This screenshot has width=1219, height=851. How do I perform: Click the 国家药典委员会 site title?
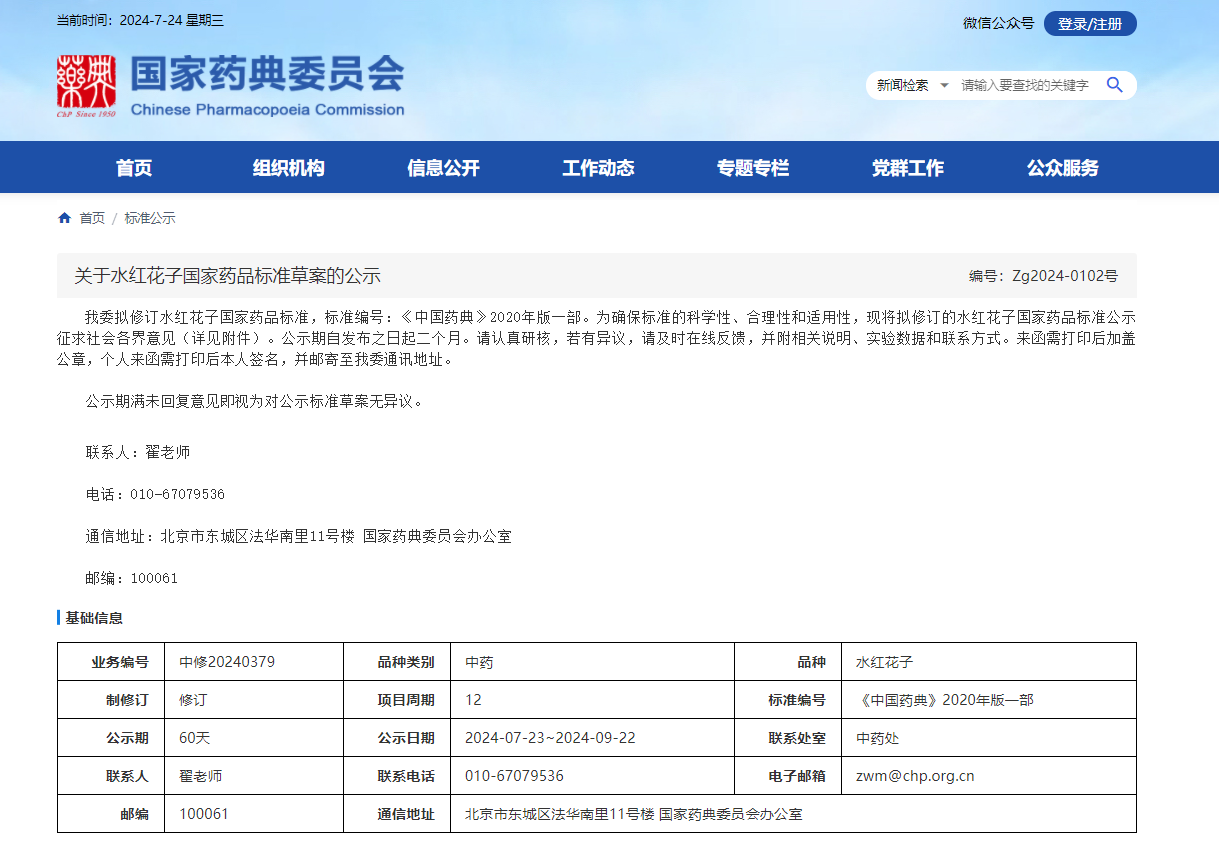[267, 75]
